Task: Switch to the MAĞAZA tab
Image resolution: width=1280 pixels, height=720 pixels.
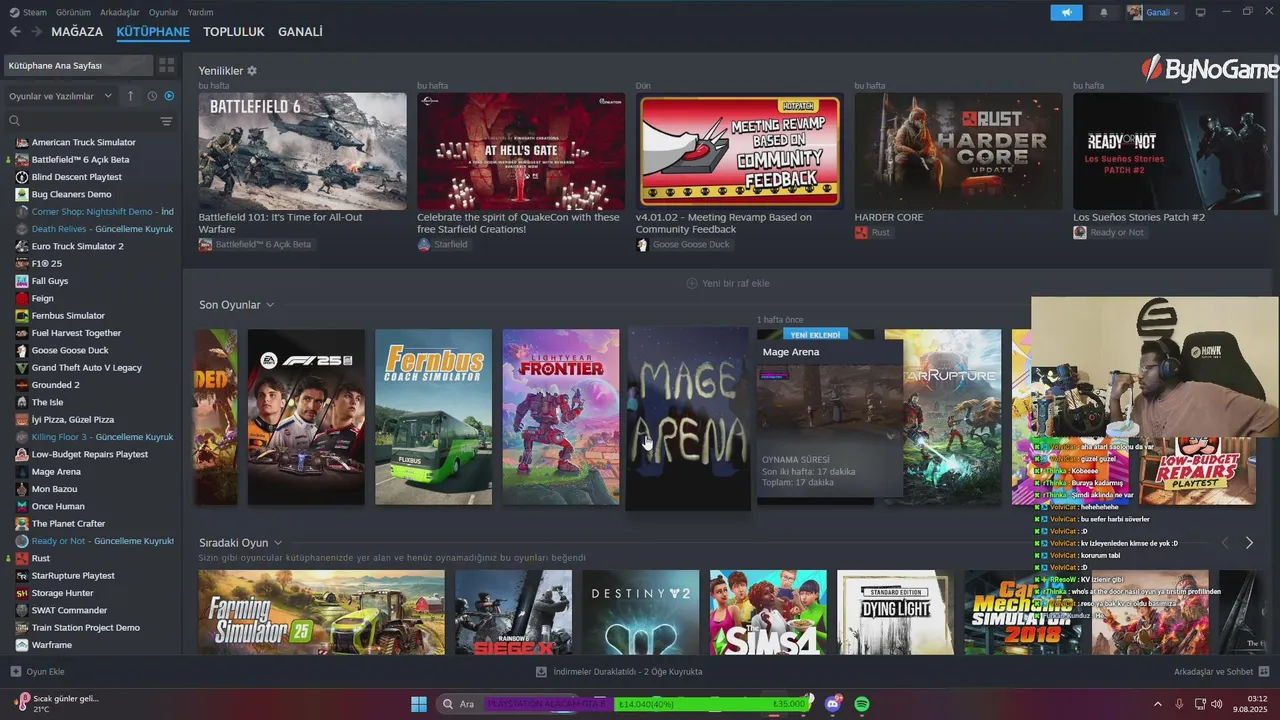Action: 77,32
